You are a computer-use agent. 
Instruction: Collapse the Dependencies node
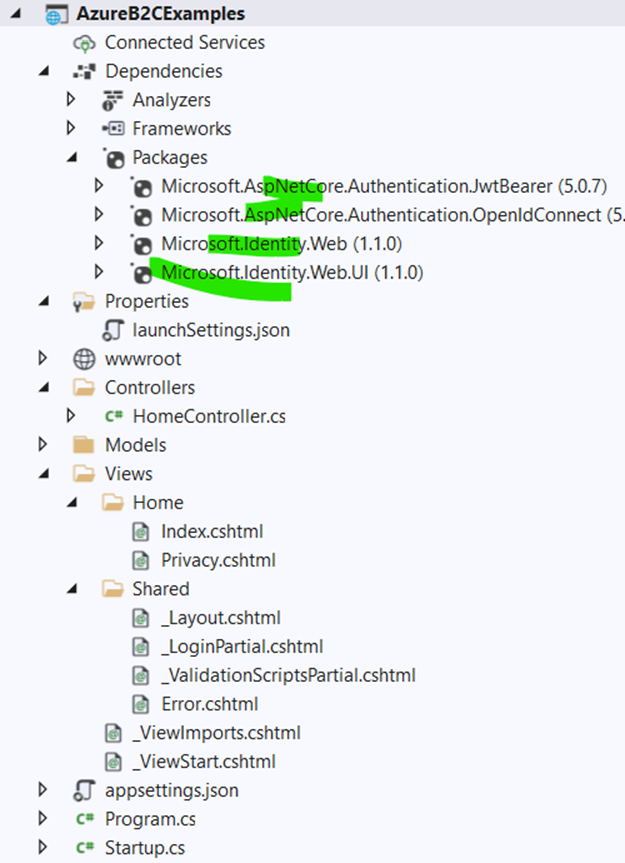[43, 72]
